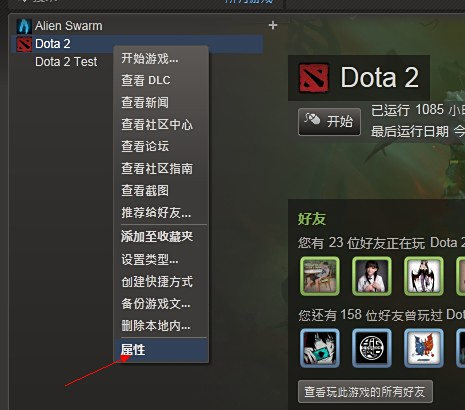
Task: Open the anime face blue-bordered avatar
Action: [320, 348]
